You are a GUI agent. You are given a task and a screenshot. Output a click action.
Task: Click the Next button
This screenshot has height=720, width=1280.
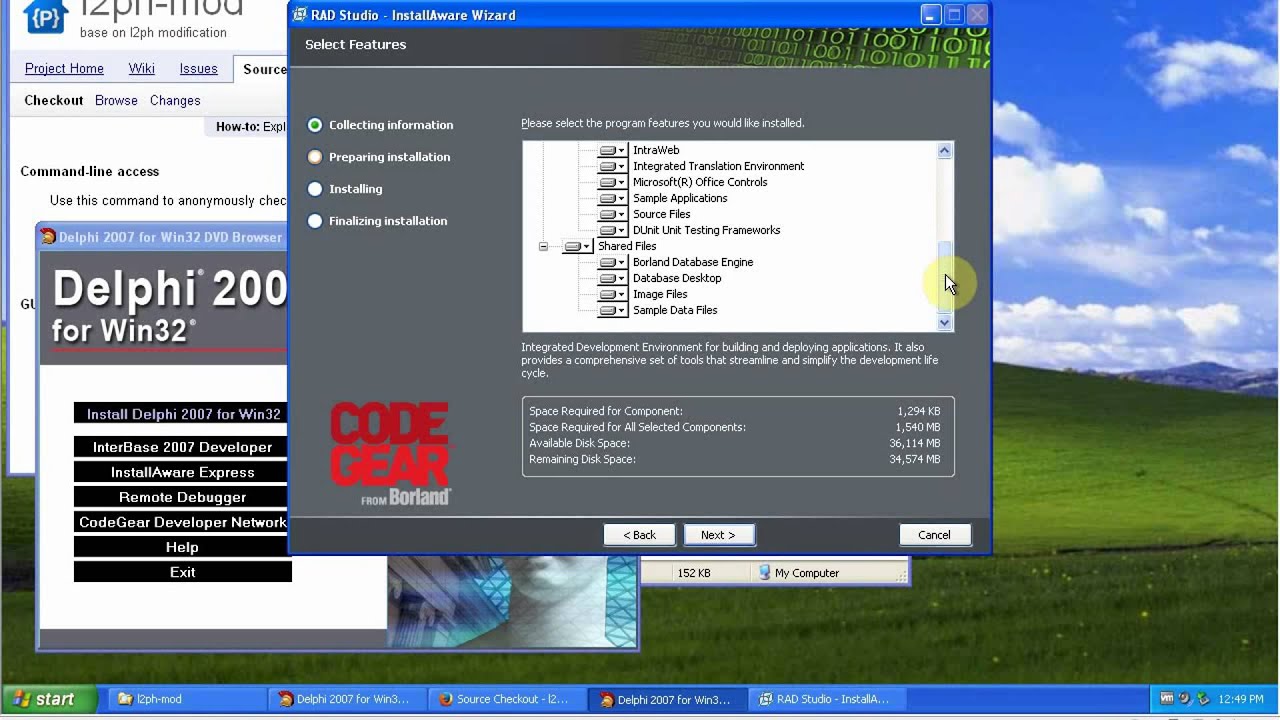(719, 535)
